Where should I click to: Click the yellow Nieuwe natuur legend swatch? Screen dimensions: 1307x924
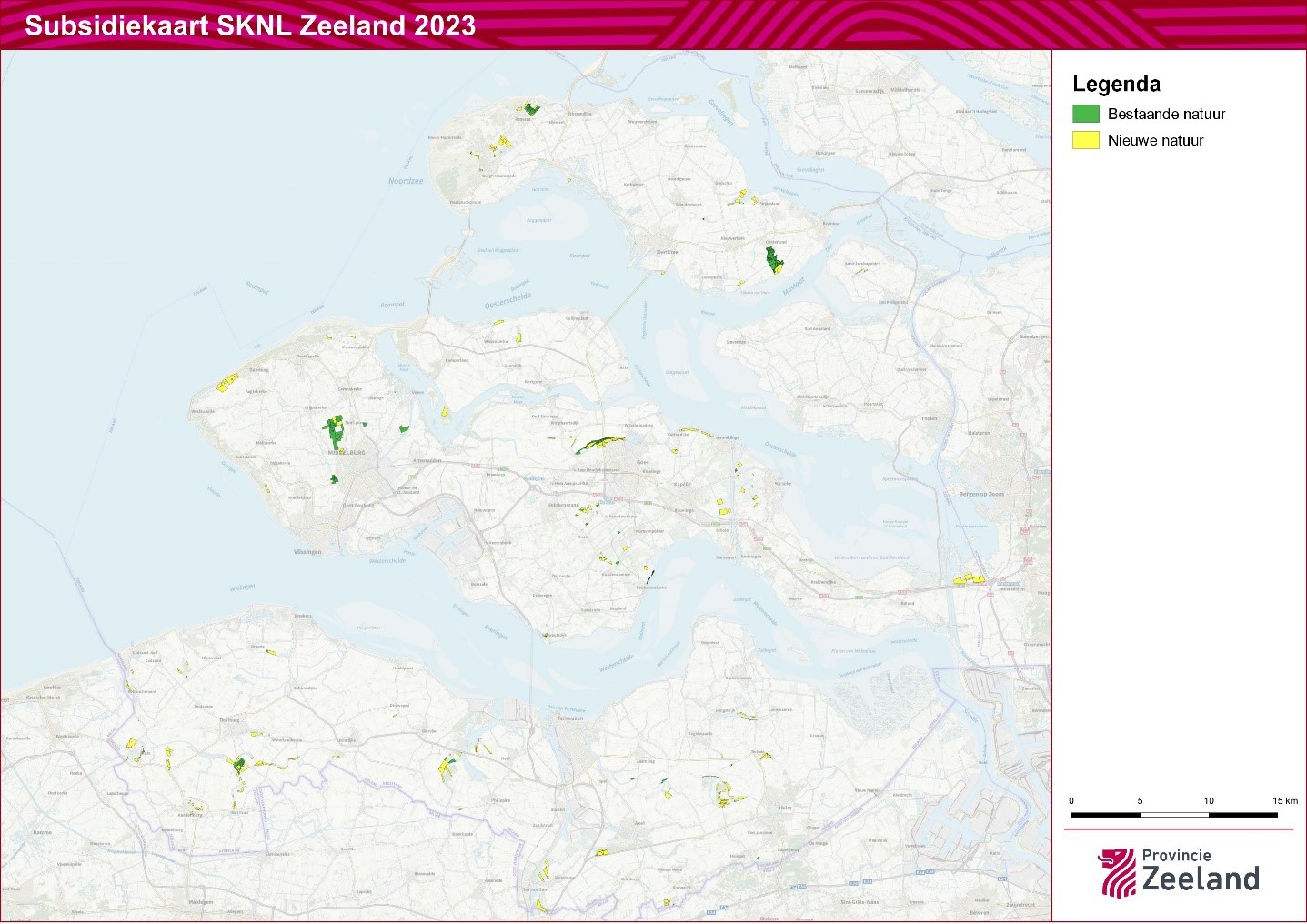[1086, 140]
